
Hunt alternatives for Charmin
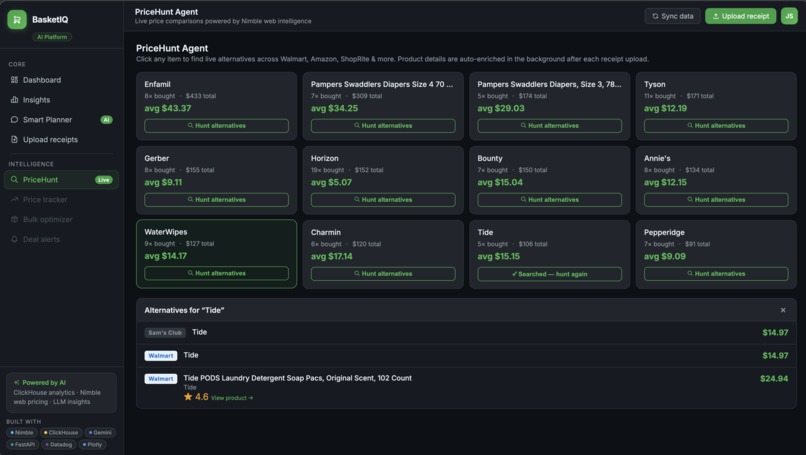[x=383, y=274]
